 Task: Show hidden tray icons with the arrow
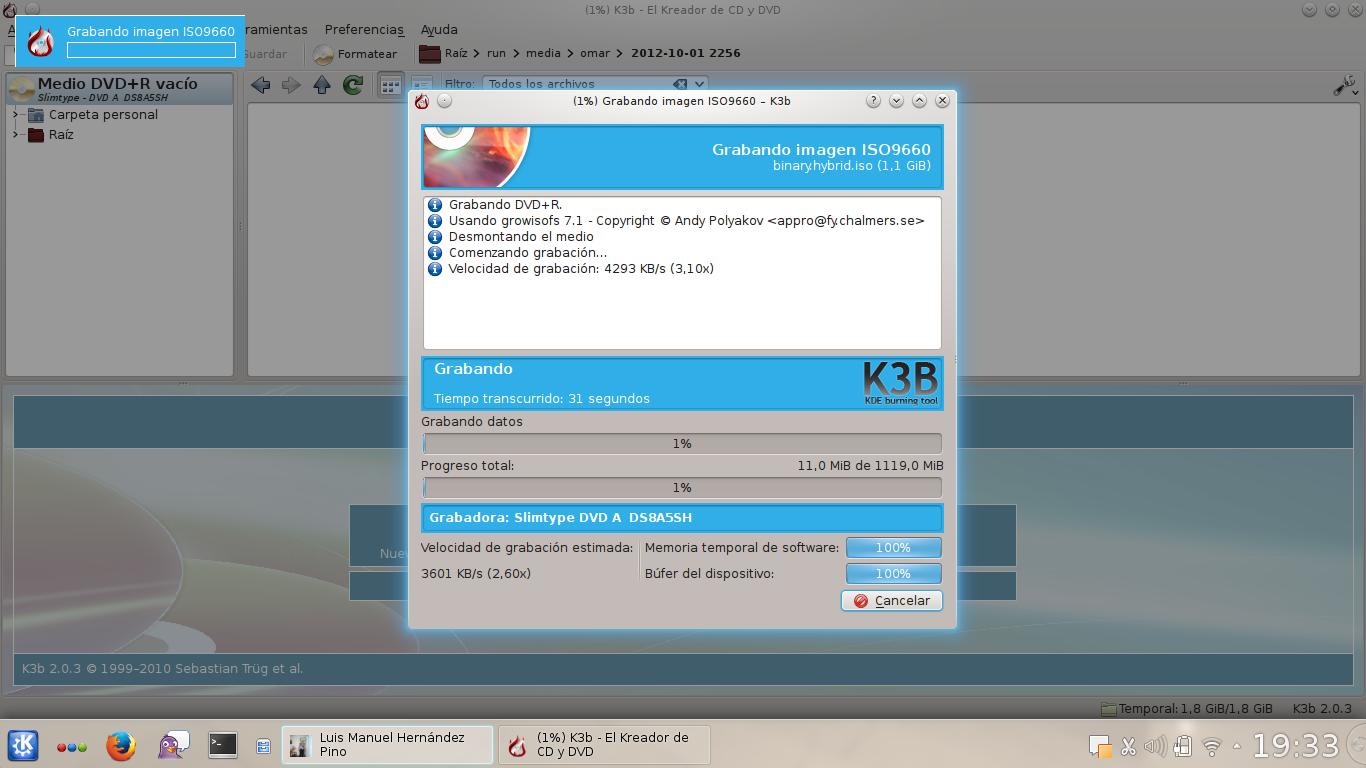click(x=1237, y=746)
